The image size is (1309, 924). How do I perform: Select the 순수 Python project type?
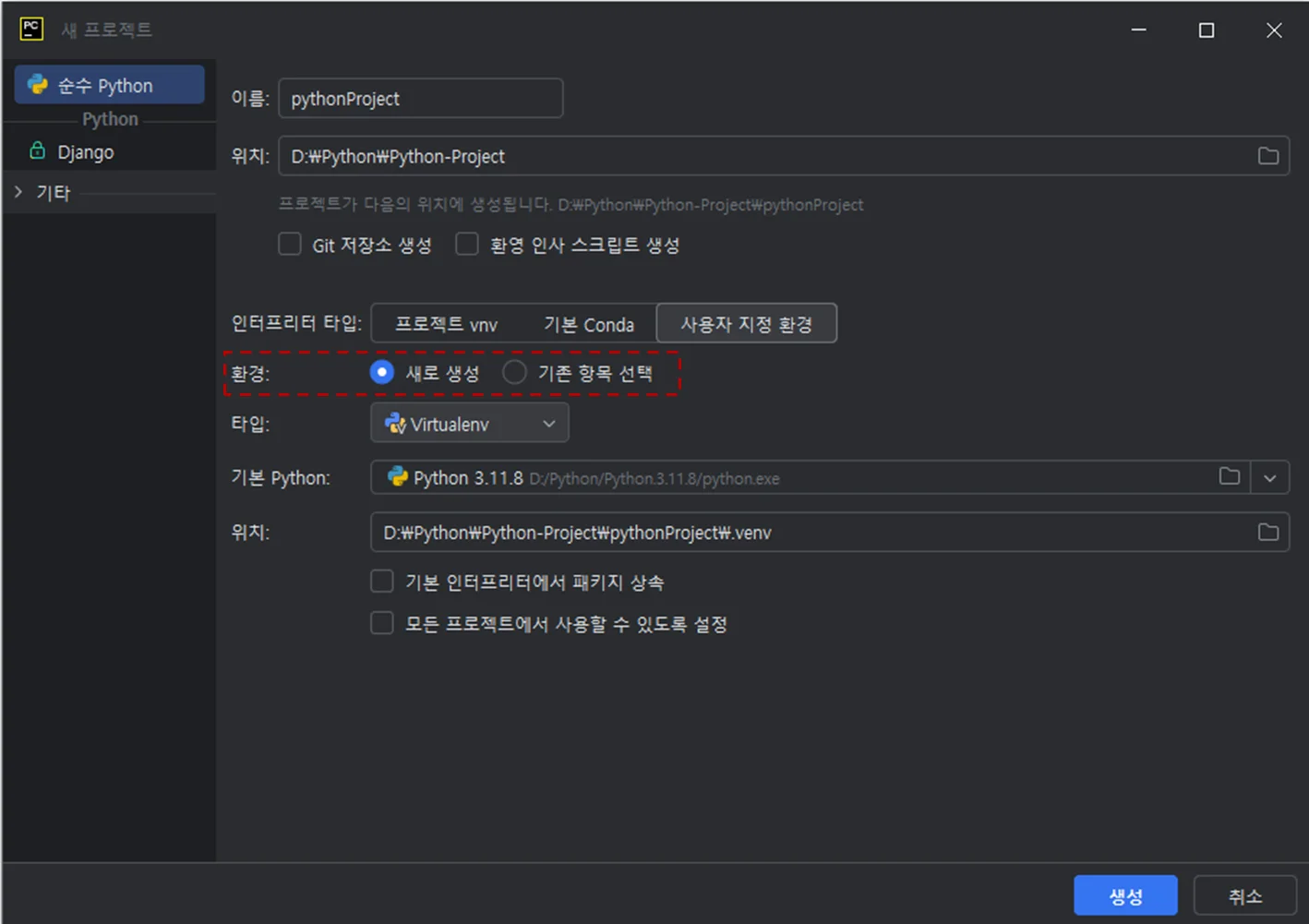109,85
